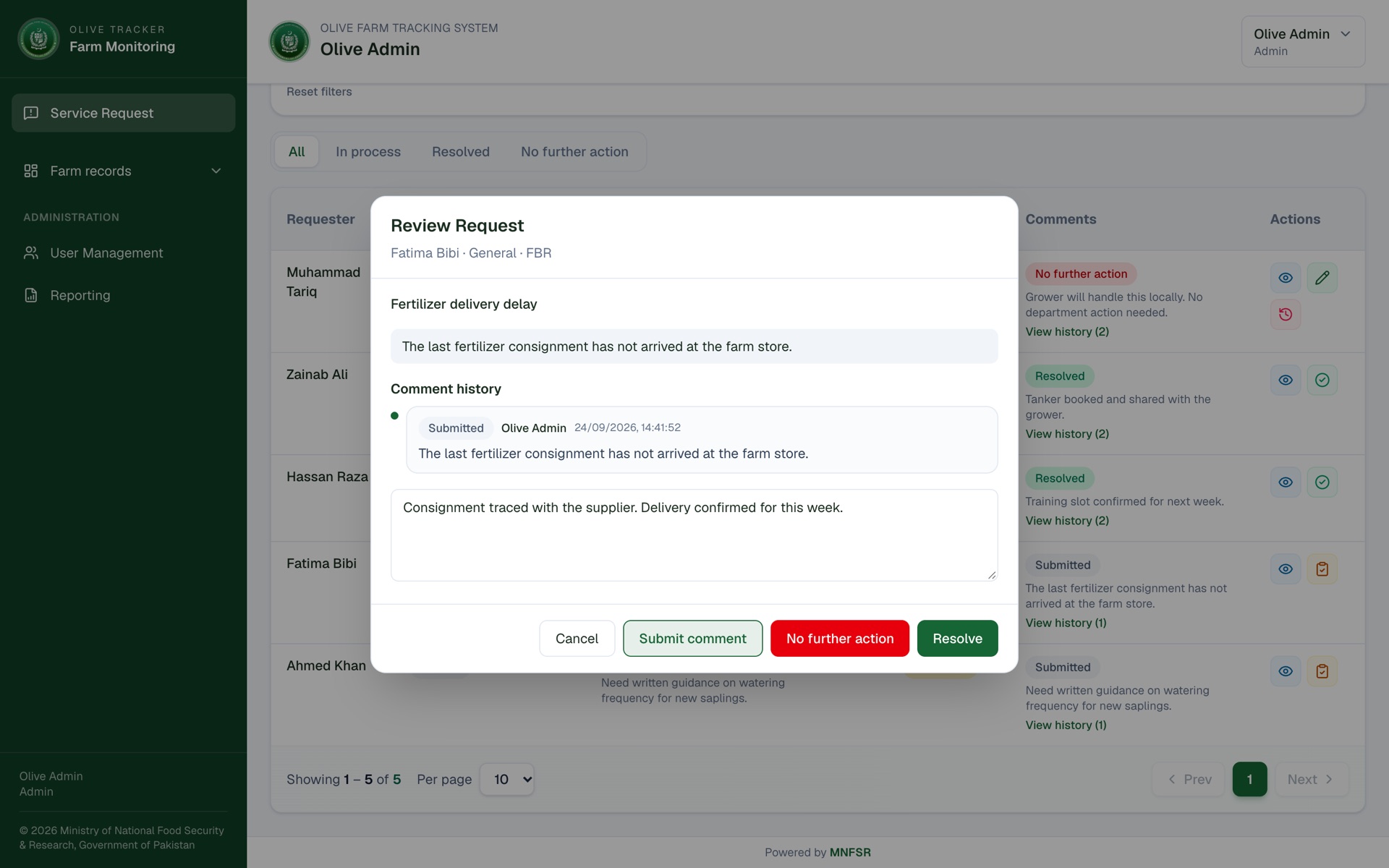Click the check-circle icon in Zainab Ali row
1389x868 pixels.
pos(1322,380)
